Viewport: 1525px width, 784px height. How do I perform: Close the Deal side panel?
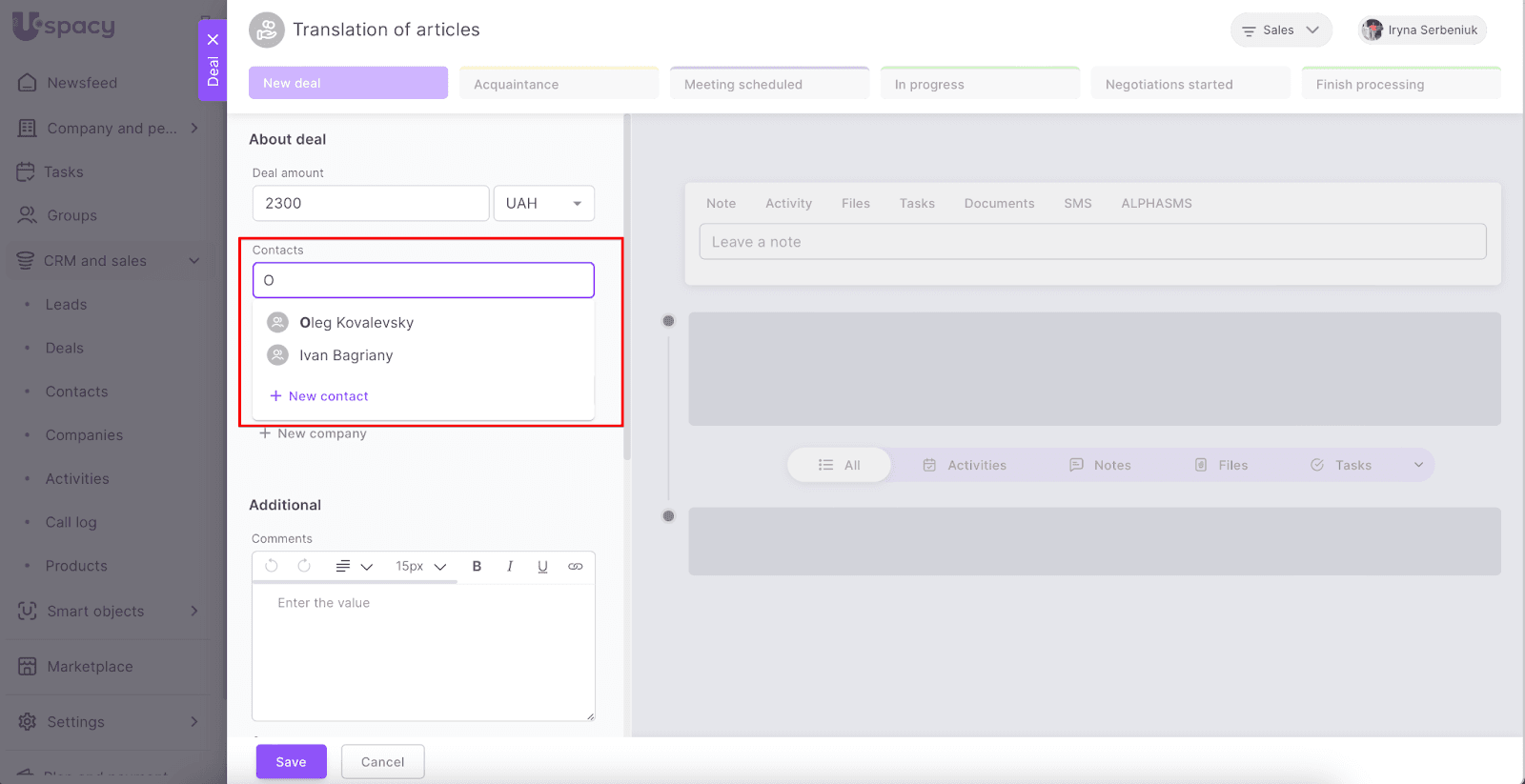[213, 40]
